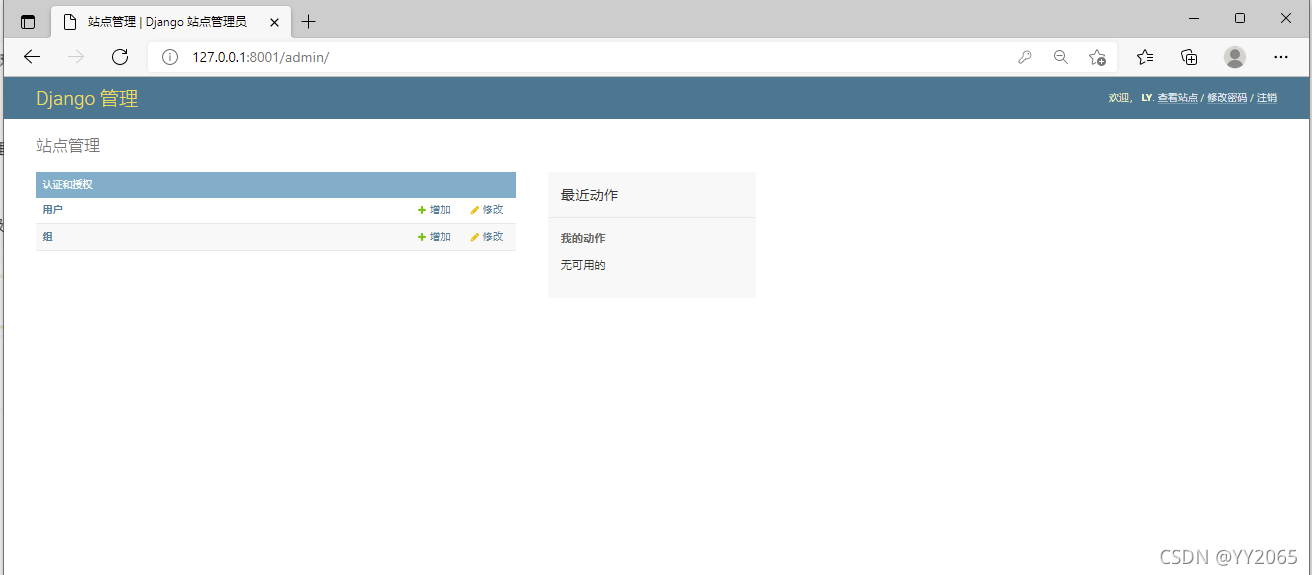Reload the admin page
This screenshot has height=575, width=1312.
pos(120,57)
